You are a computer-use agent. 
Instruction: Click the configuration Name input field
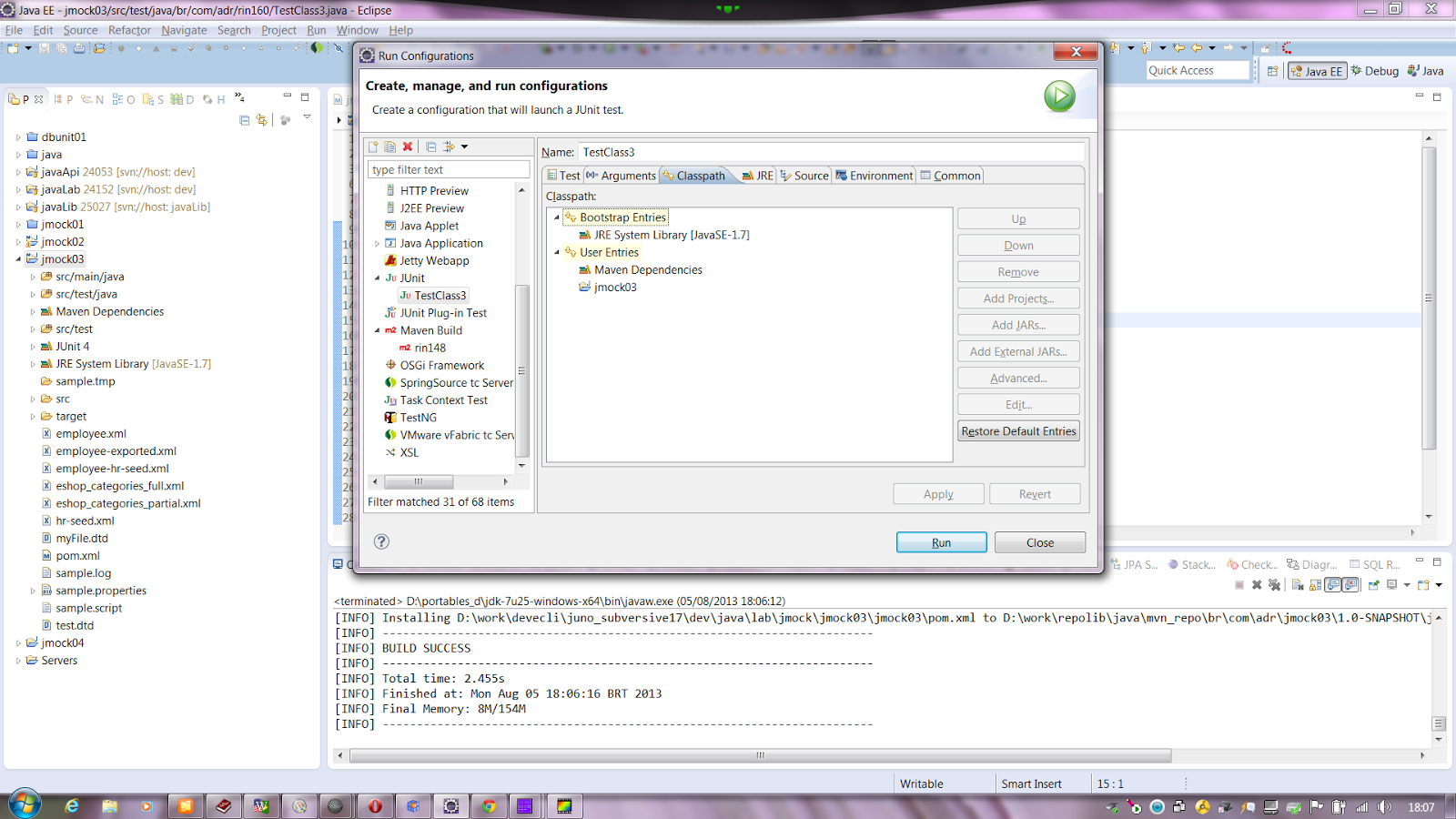832,152
